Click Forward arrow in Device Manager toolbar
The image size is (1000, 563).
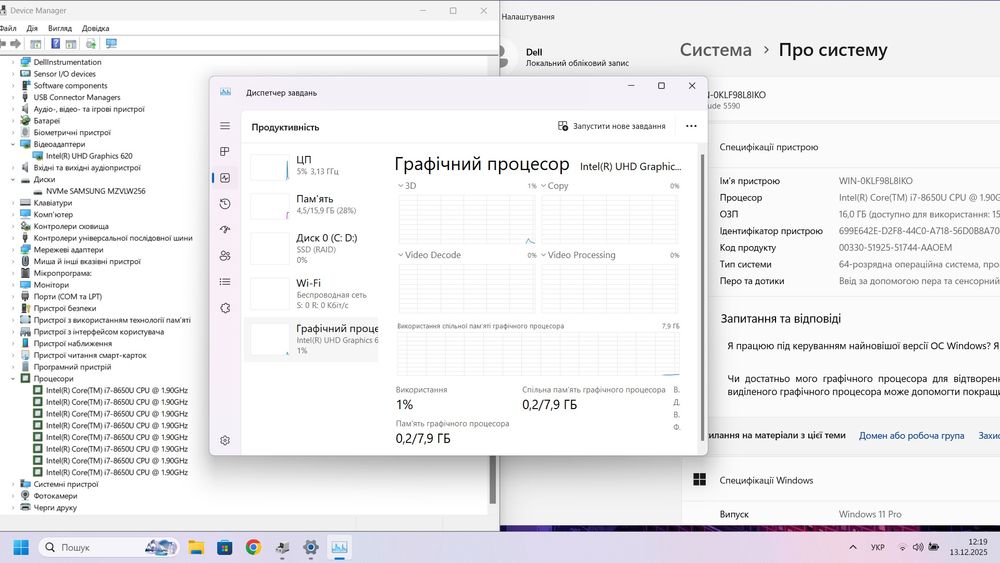pyautogui.click(x=15, y=43)
